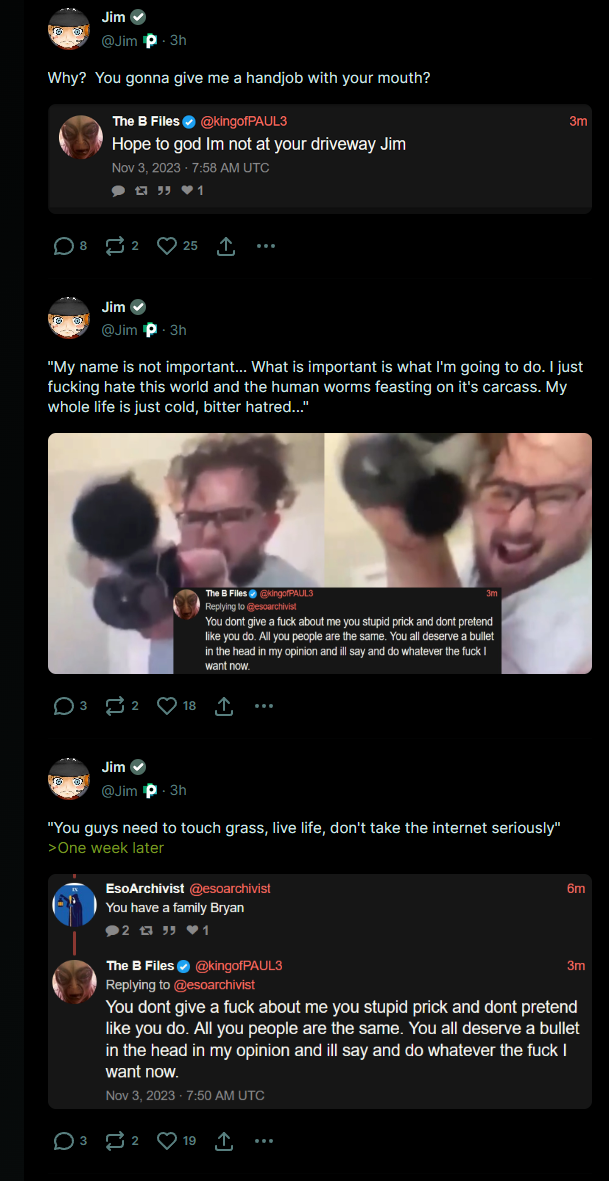Repost the first Jim post
Viewport: 609px width, 1181px height.
point(114,246)
